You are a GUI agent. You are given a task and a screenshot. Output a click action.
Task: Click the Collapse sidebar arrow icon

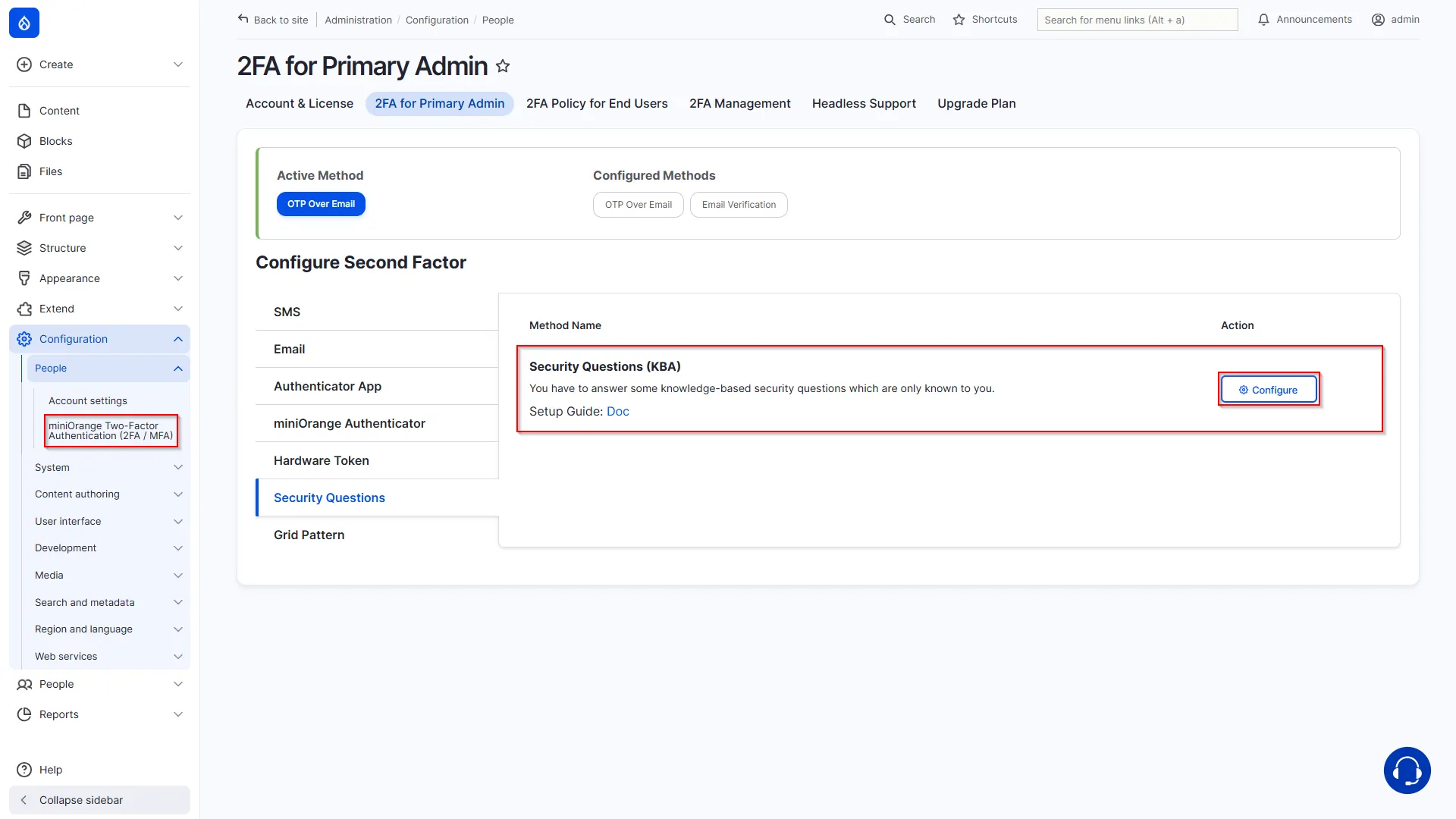pos(24,800)
